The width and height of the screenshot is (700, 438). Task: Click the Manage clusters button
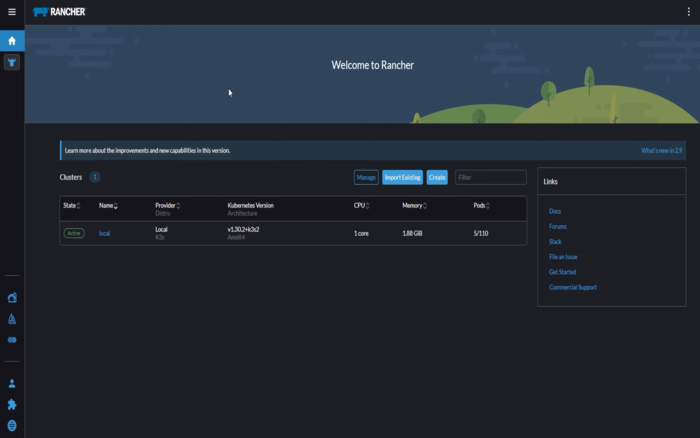[x=366, y=177]
